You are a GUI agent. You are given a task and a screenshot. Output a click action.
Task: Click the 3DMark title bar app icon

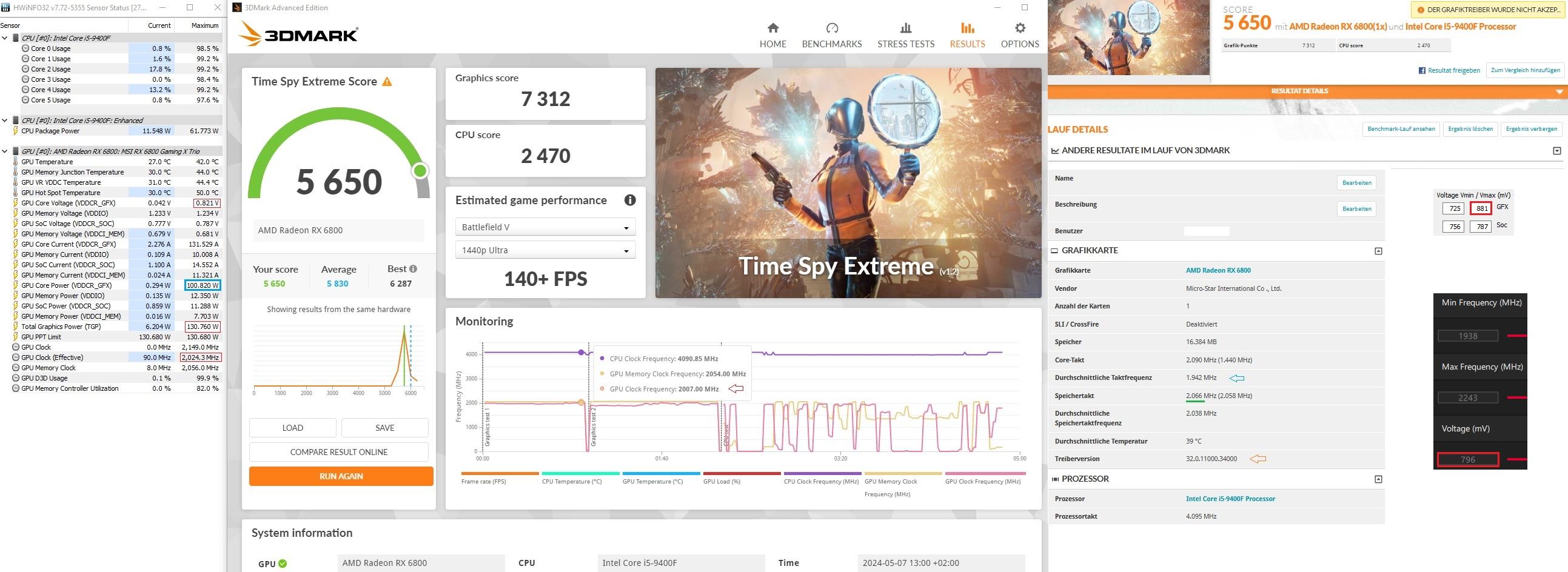[x=237, y=8]
